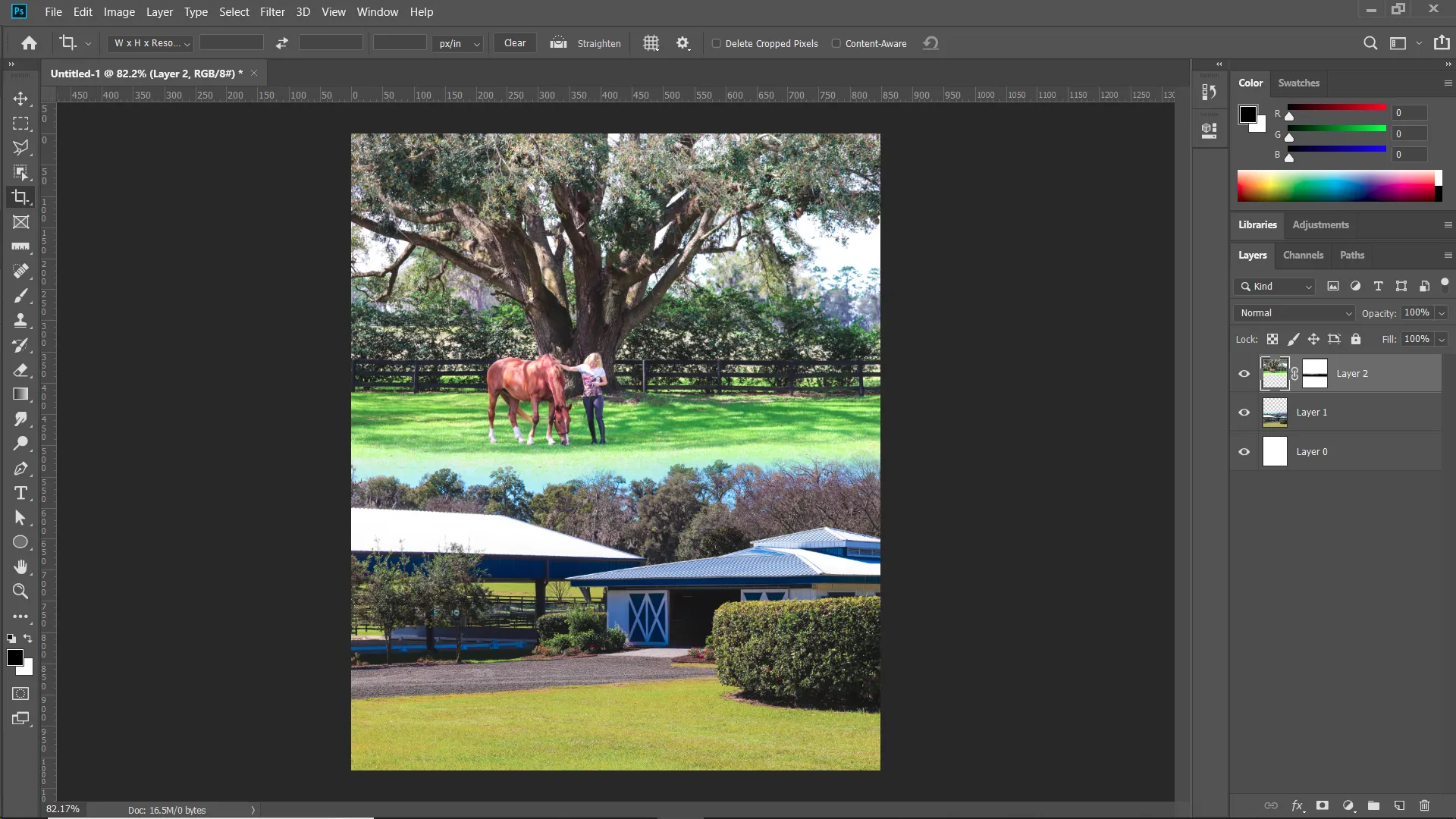Click the Clear button in toolbar
Screen dimensions: 1456x819
point(515,42)
